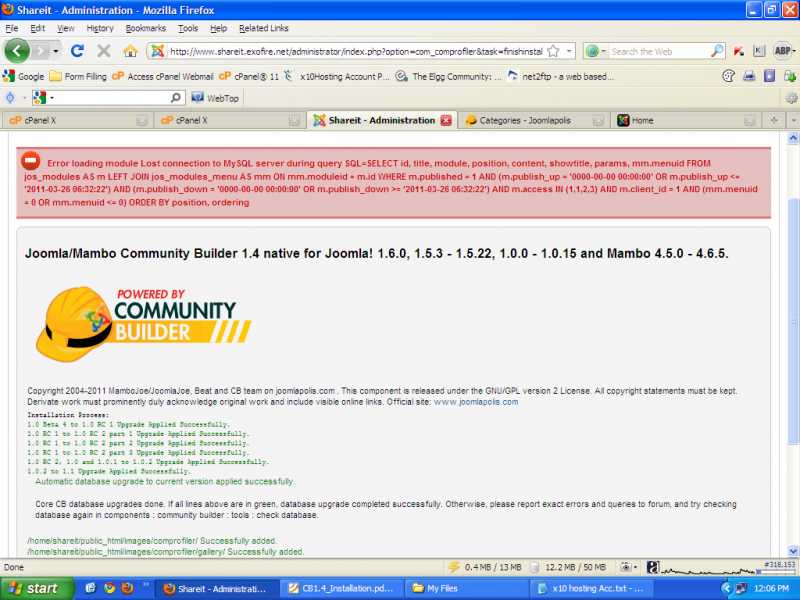The height and width of the screenshot is (600, 800).
Task: Open the File menu
Action: (x=11, y=28)
